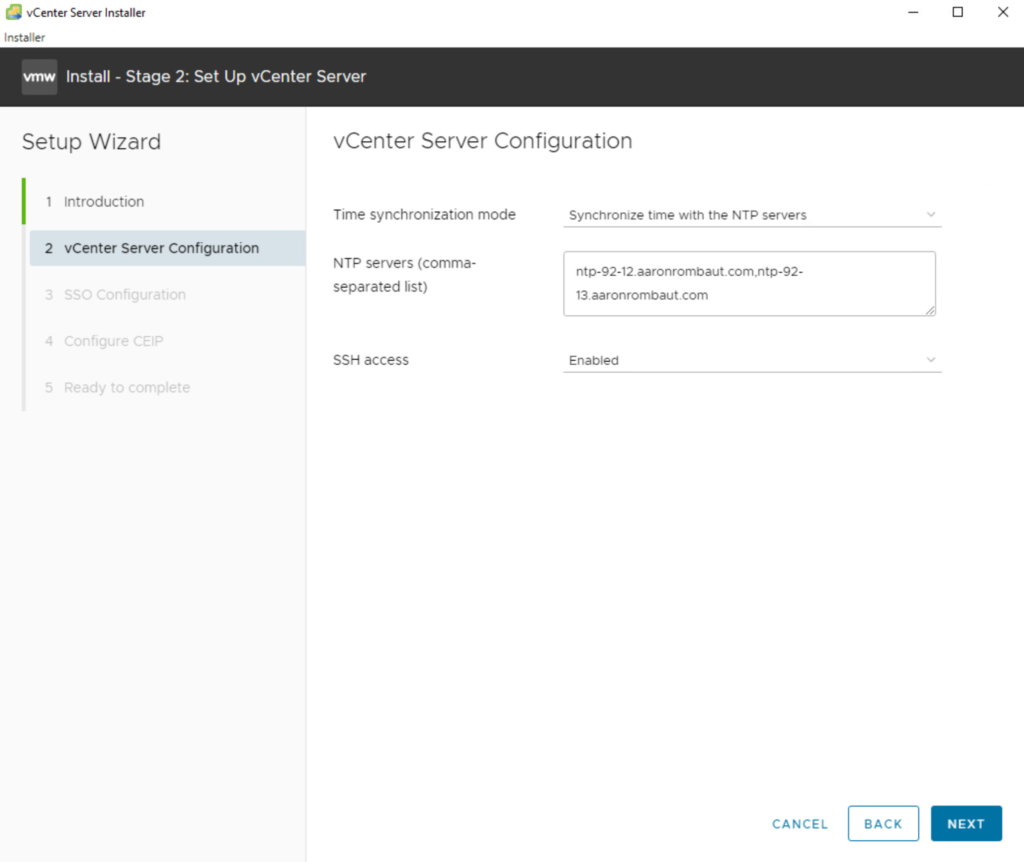Click the NTP servers box resize handle
1024x862 pixels.
pyautogui.click(x=931, y=311)
